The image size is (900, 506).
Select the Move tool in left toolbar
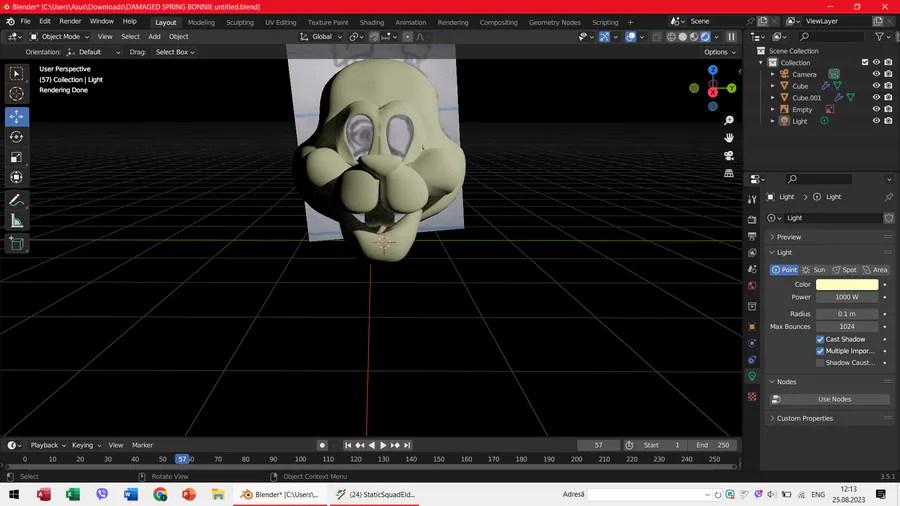[x=17, y=116]
